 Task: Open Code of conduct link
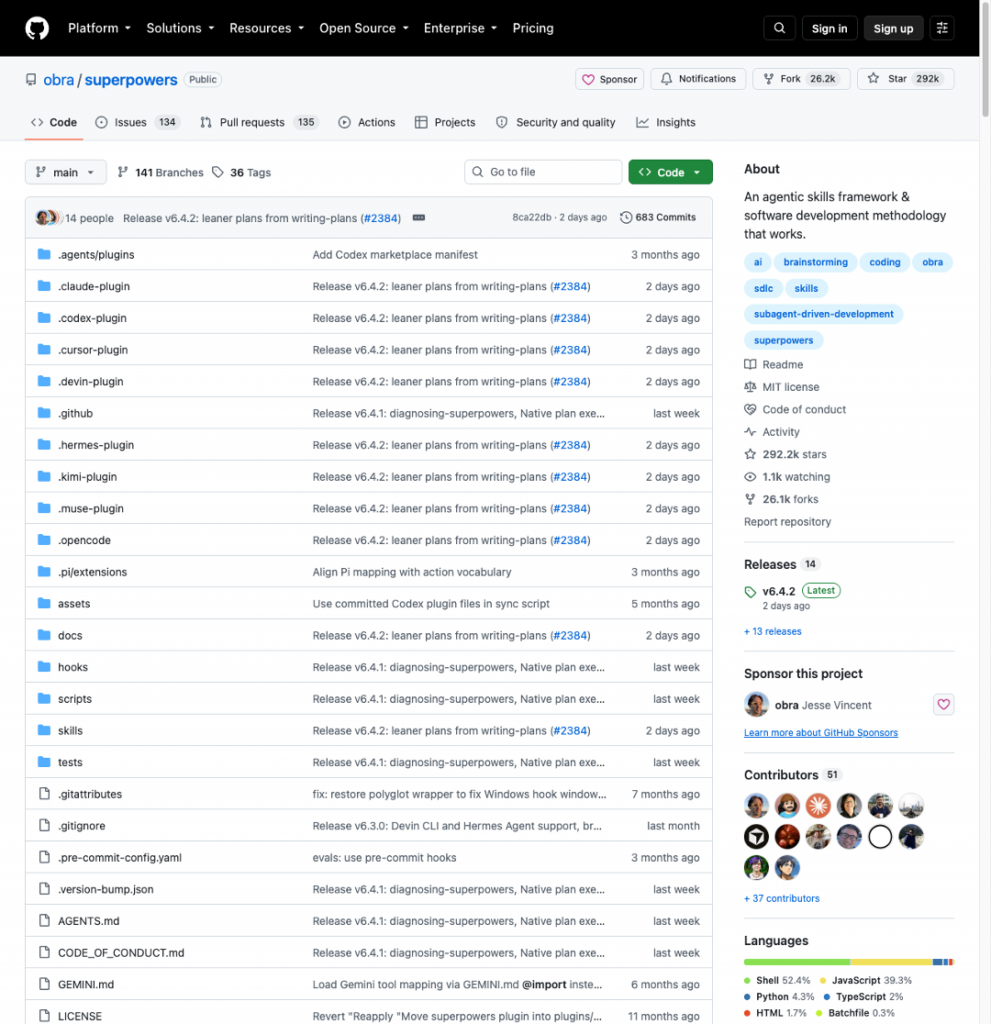point(795,409)
